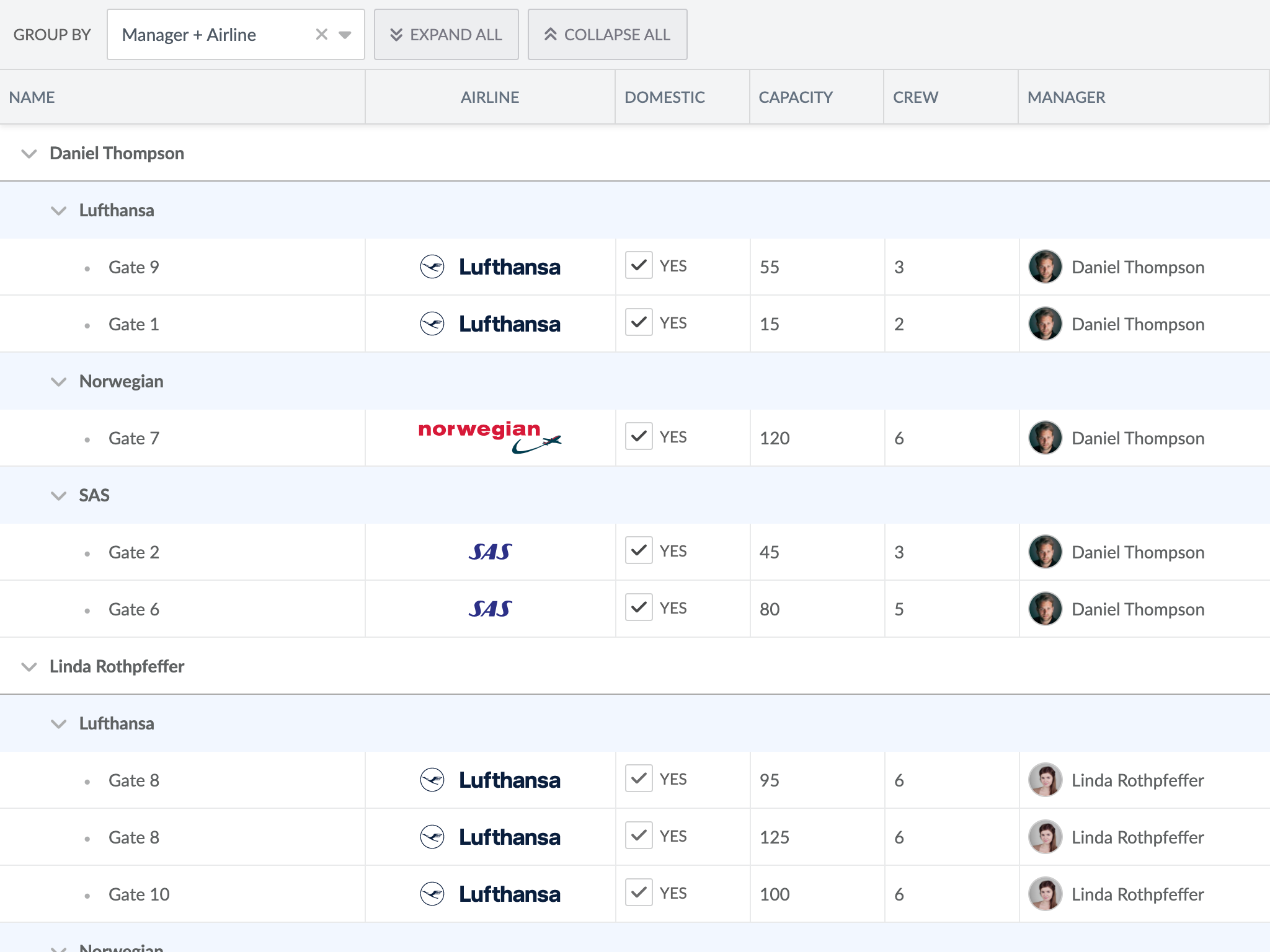Click Norwegian airline logo in Gate 7 row
Viewport: 1270px width, 952px height.
pos(490,437)
